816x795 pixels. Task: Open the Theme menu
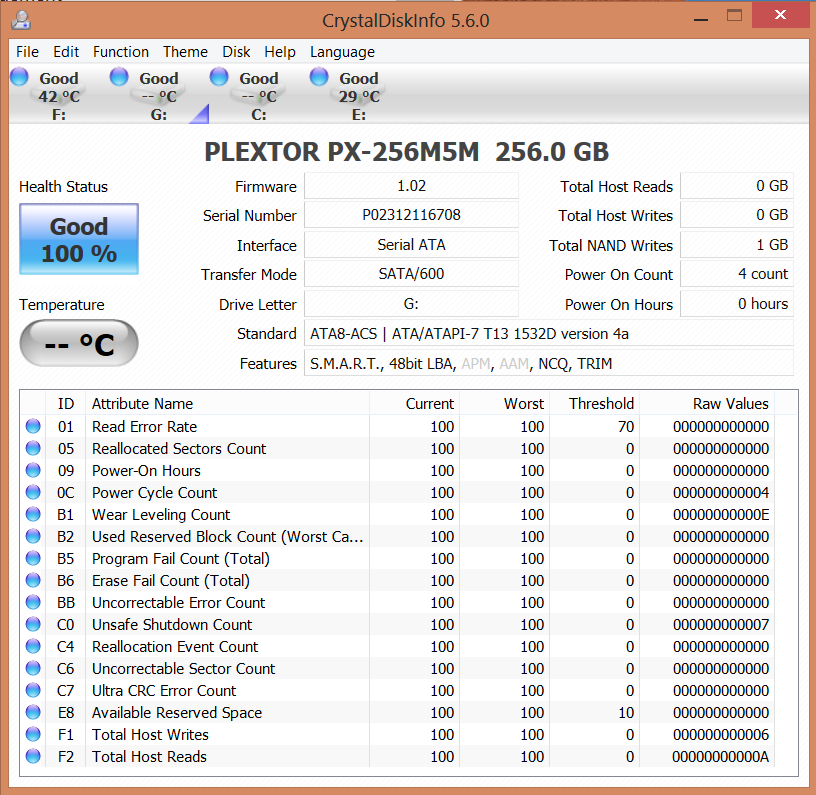185,52
